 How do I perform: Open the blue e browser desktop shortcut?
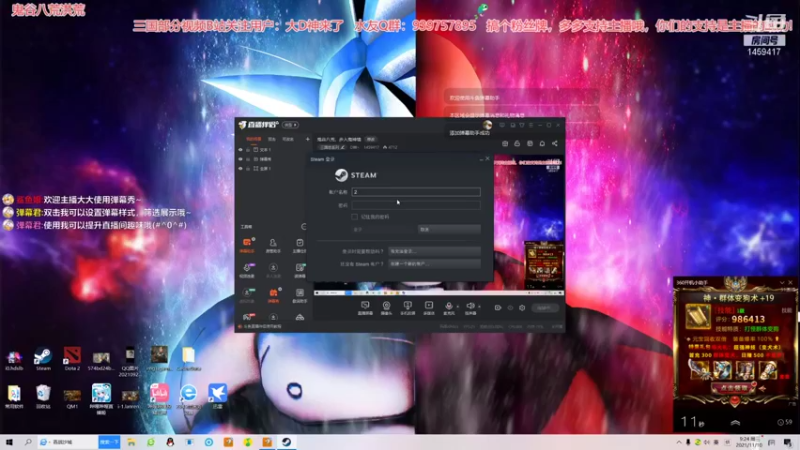188,396
